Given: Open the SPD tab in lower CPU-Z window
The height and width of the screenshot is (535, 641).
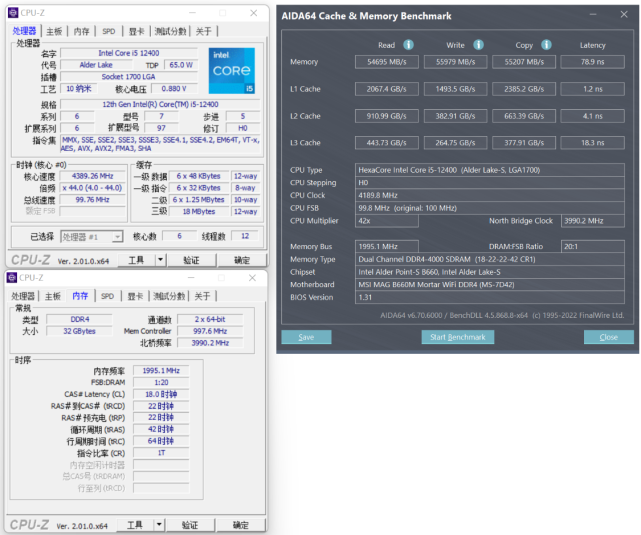Looking at the screenshot, I should coord(108,296).
